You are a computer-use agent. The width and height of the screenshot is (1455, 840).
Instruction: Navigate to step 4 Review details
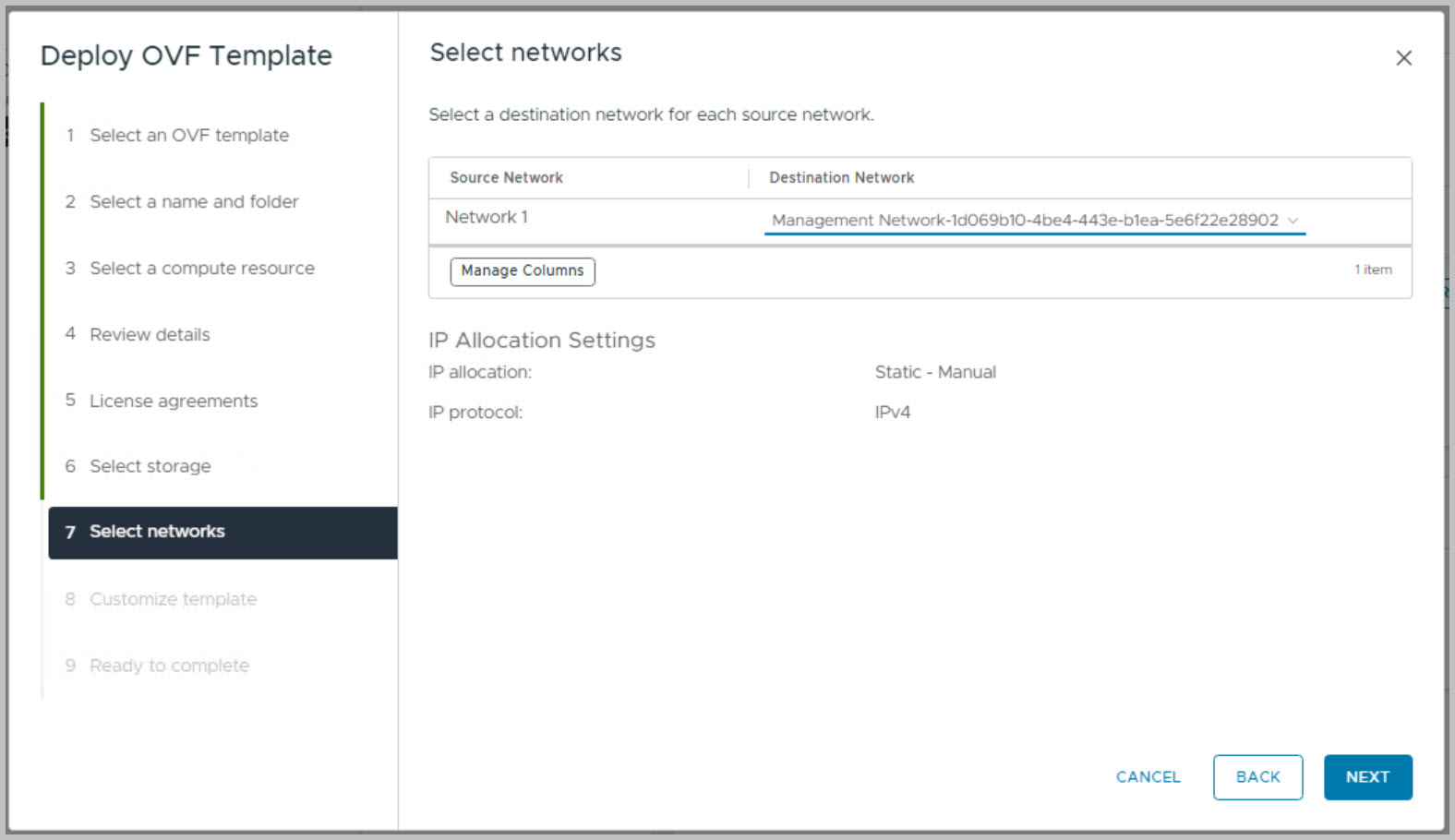150,335
